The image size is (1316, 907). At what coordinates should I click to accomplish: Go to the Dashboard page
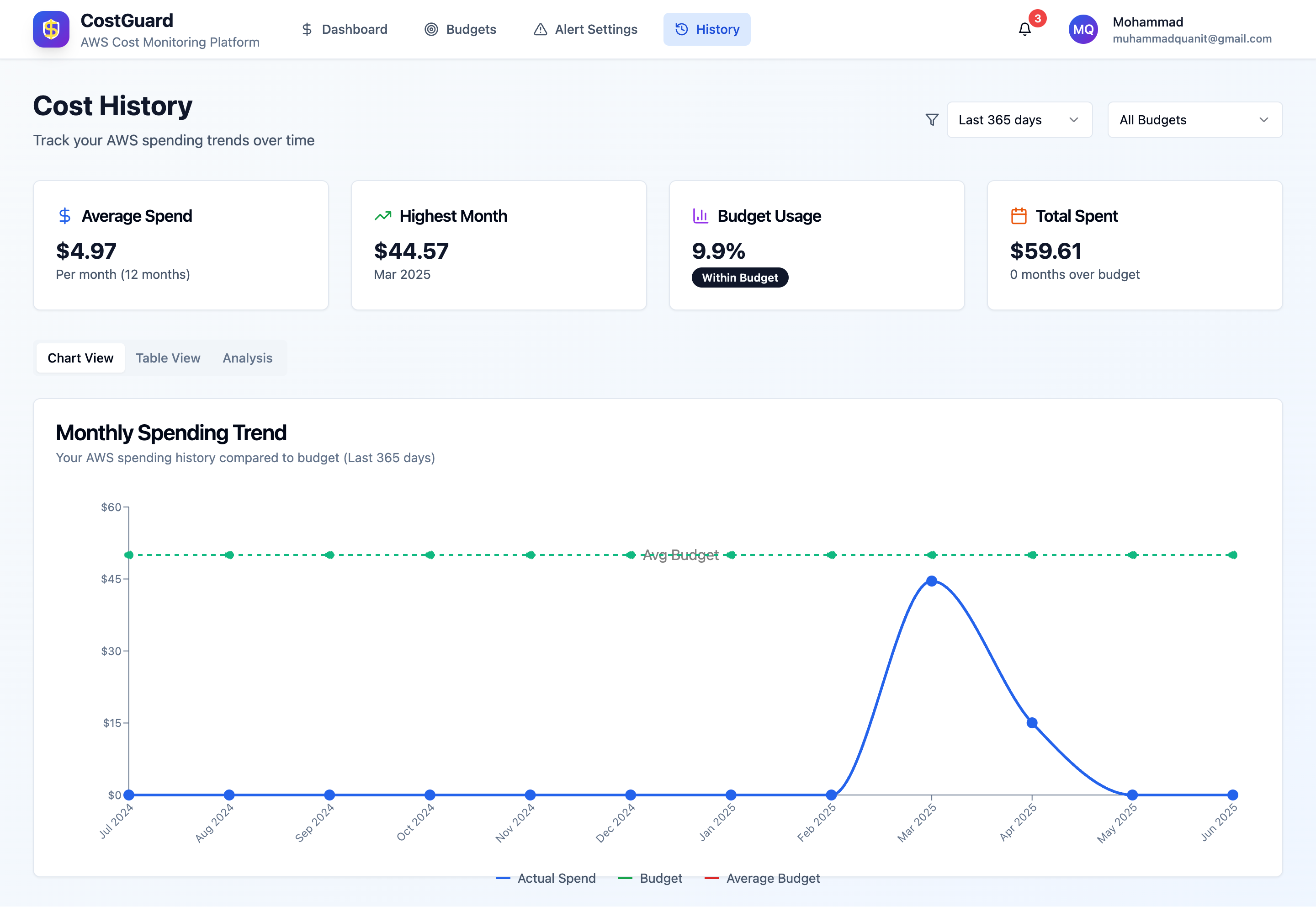(344, 30)
